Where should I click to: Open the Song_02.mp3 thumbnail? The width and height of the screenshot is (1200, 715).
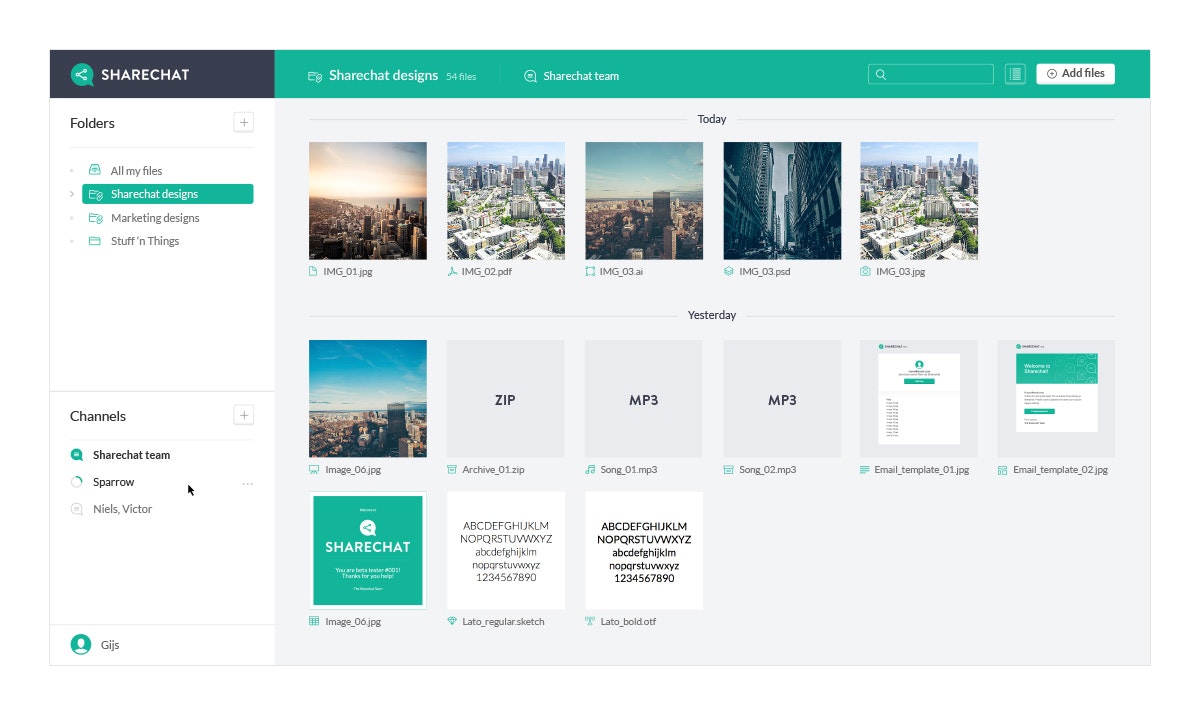click(x=782, y=399)
